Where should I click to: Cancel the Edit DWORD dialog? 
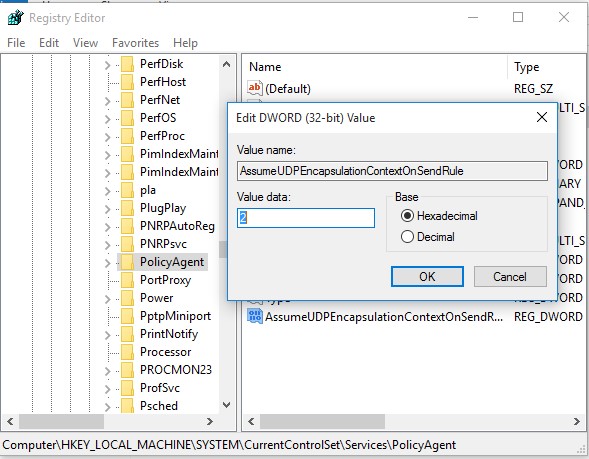[510, 277]
